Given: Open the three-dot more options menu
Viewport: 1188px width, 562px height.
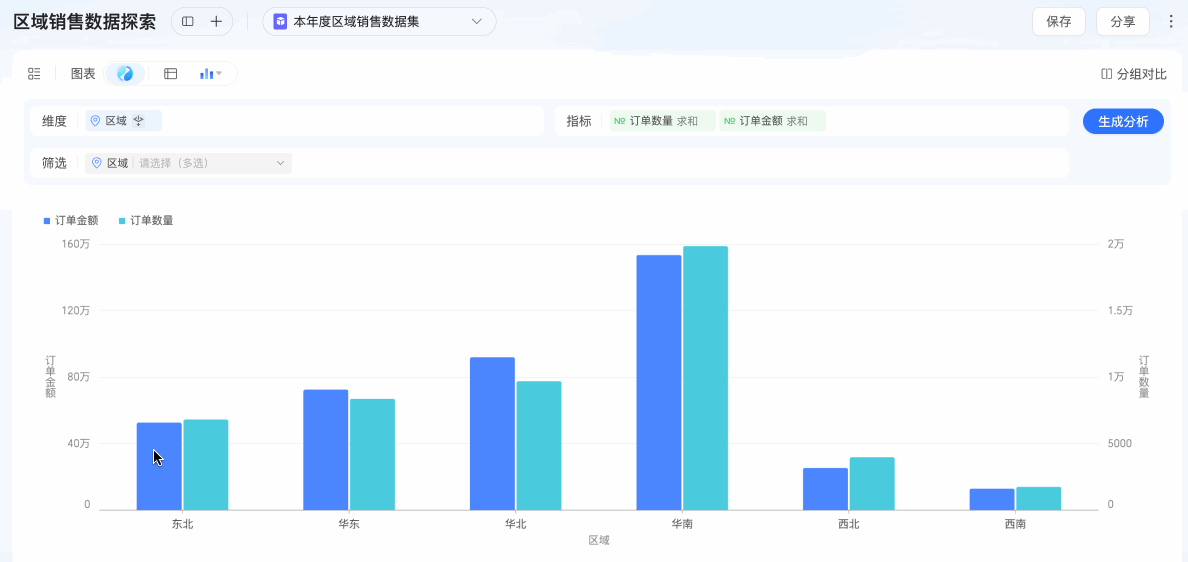Looking at the screenshot, I should click(1171, 22).
